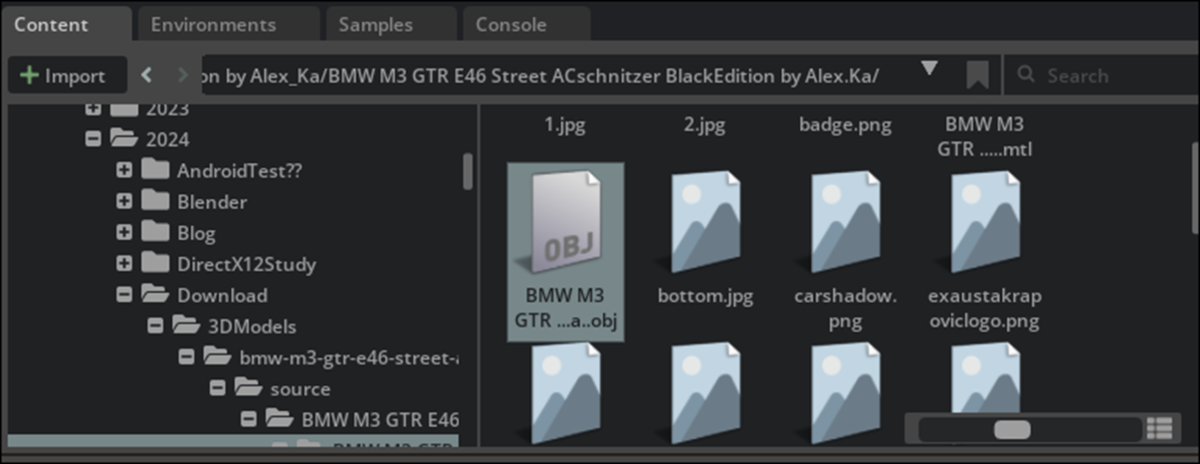The height and width of the screenshot is (464, 1200).
Task: Select the AndroidTest?? folder icon
Action: coord(154,170)
